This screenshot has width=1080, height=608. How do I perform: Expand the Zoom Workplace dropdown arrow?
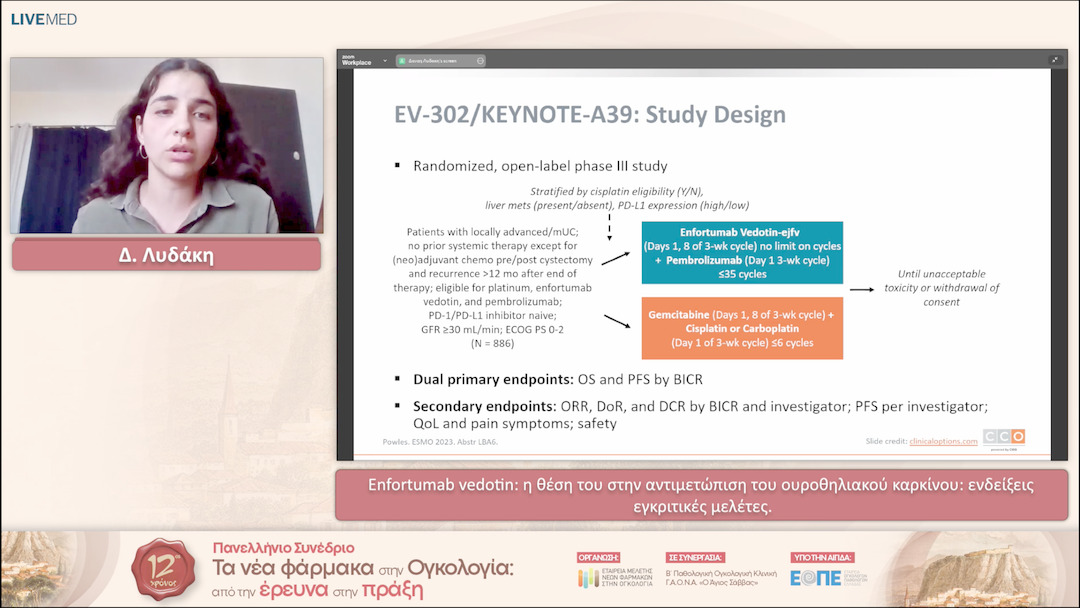point(384,61)
